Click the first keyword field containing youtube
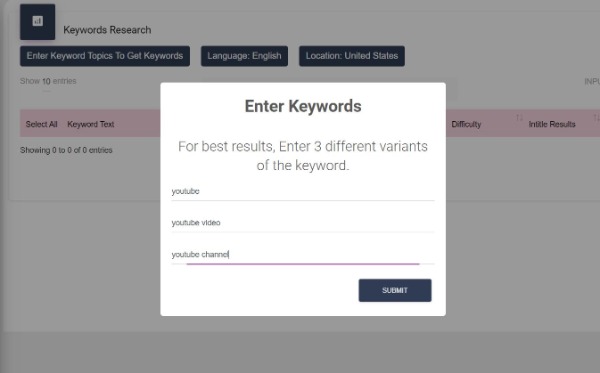The width and height of the screenshot is (600, 373). [303, 191]
